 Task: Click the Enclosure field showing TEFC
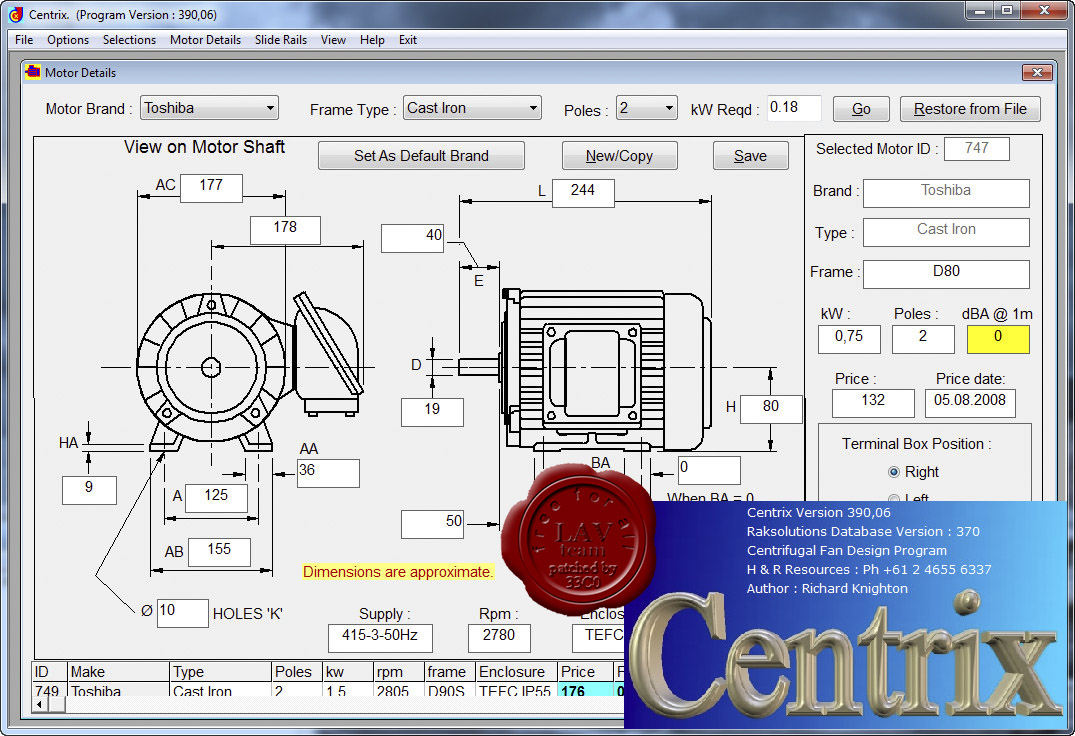click(599, 637)
